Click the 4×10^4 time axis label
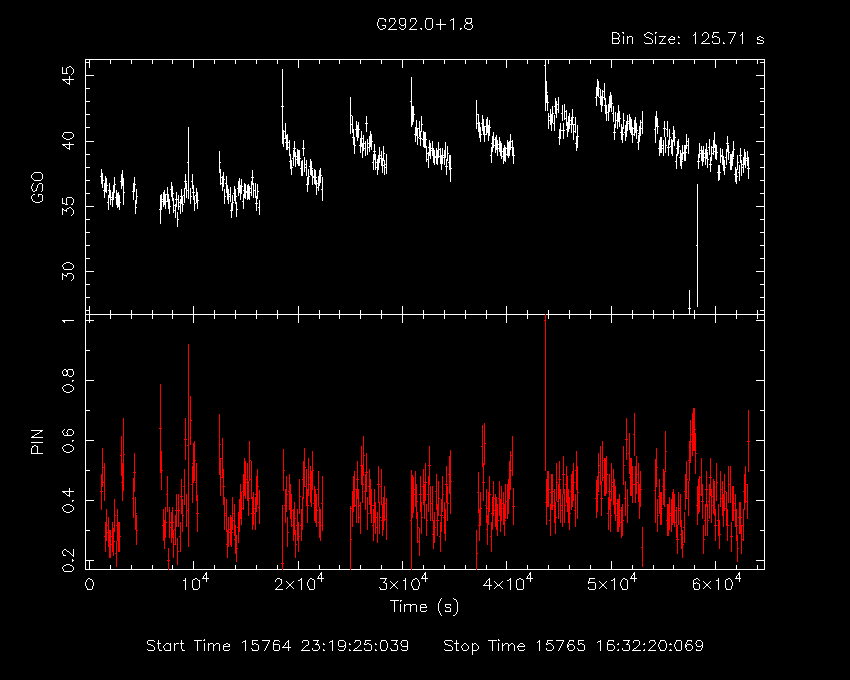The height and width of the screenshot is (680, 850). [507, 582]
